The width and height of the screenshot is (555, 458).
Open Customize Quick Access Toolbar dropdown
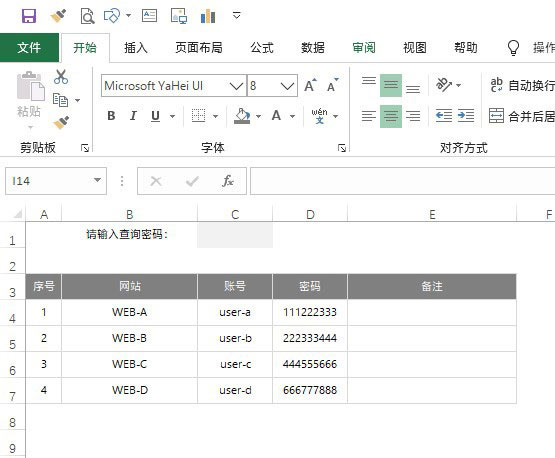point(236,15)
